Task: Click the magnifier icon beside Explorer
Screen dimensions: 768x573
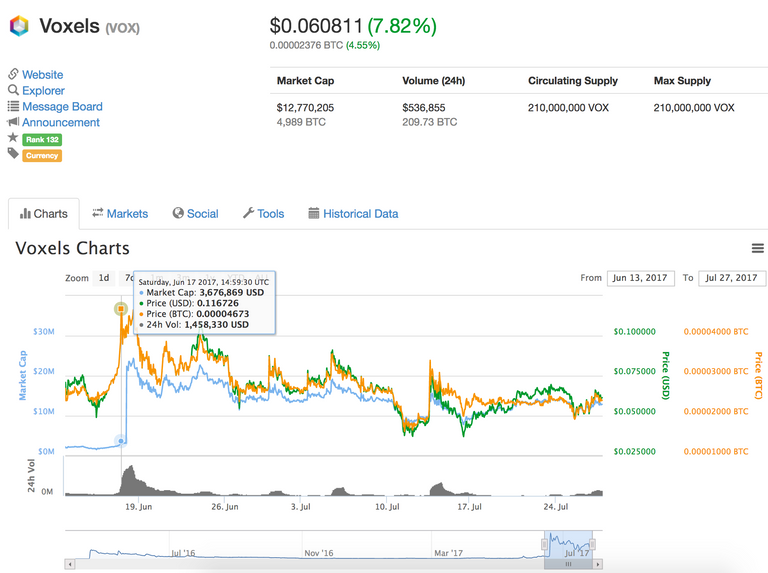Action: (13, 90)
